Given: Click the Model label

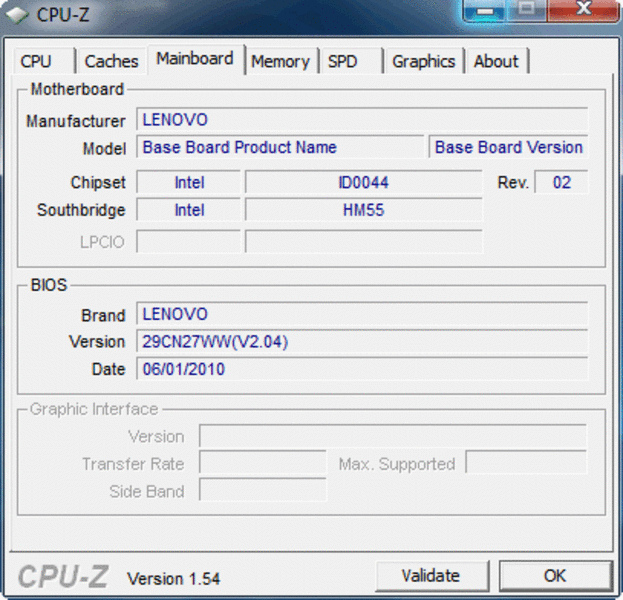Looking at the screenshot, I should pyautogui.click(x=104, y=149).
